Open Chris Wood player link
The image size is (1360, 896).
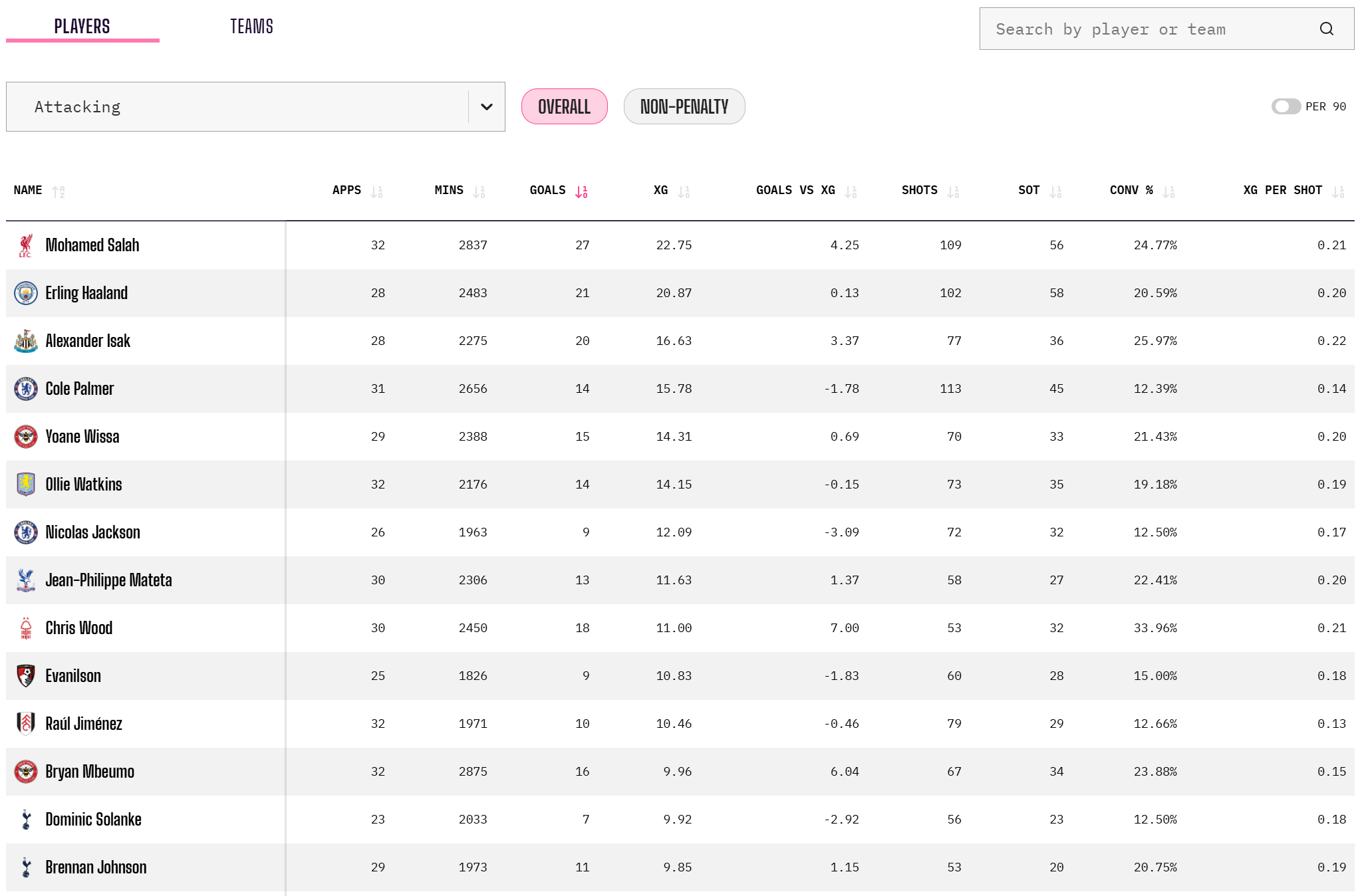pyautogui.click(x=78, y=628)
